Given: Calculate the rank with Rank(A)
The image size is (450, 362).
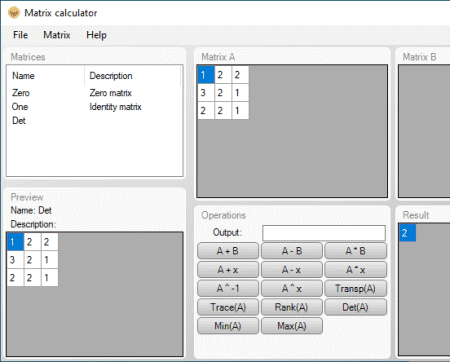Looking at the screenshot, I should coord(292,307).
